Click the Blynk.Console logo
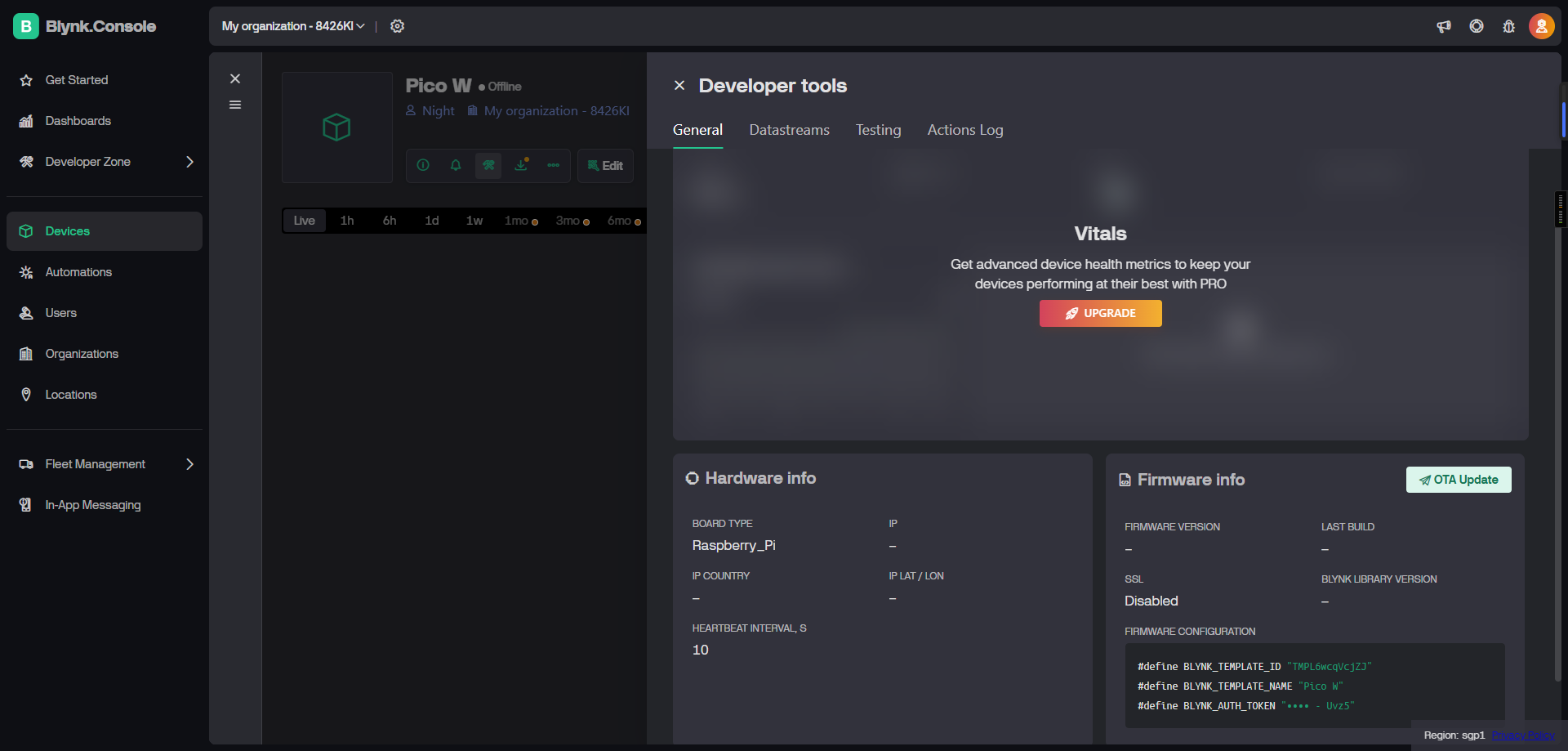This screenshot has height=751, width=1568. pos(85,26)
